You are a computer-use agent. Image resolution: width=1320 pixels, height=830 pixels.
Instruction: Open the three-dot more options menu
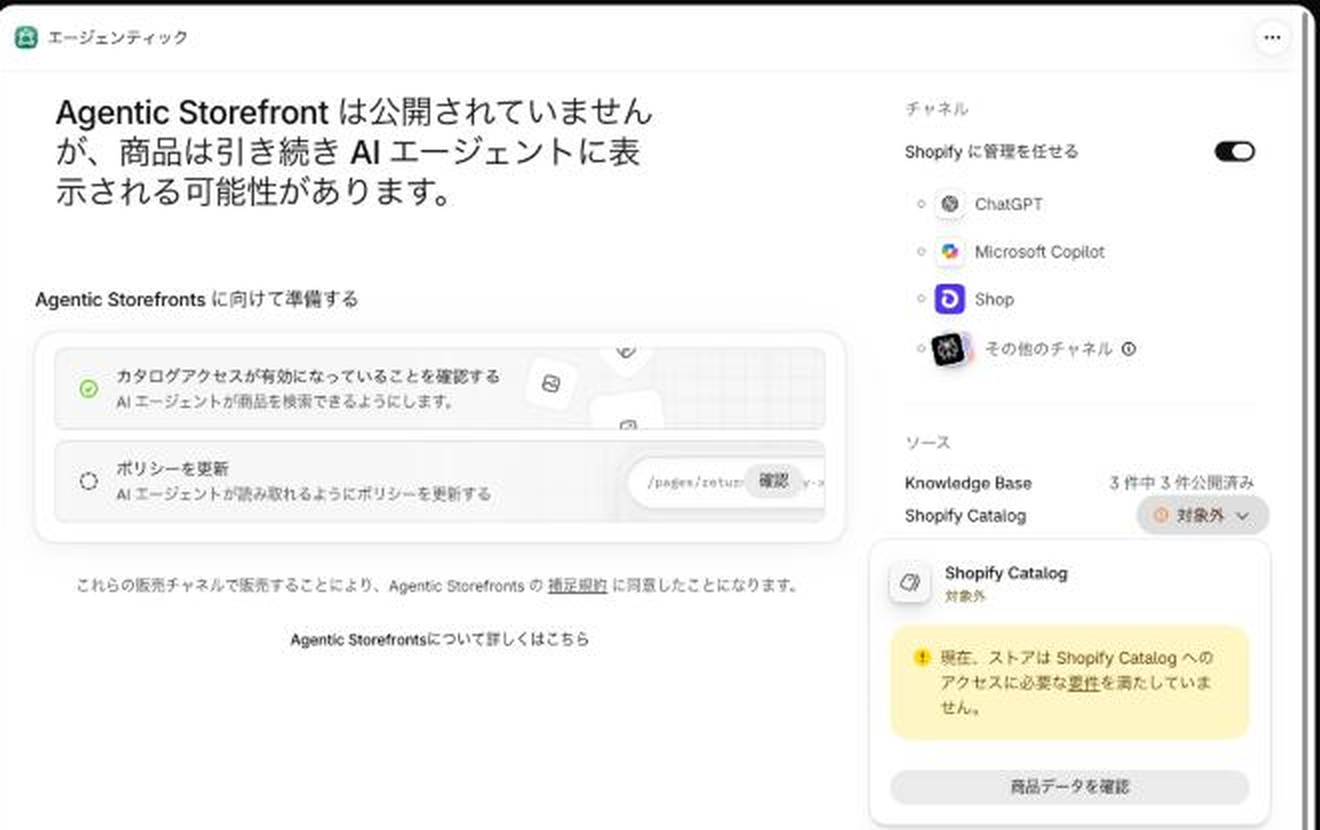(1272, 38)
